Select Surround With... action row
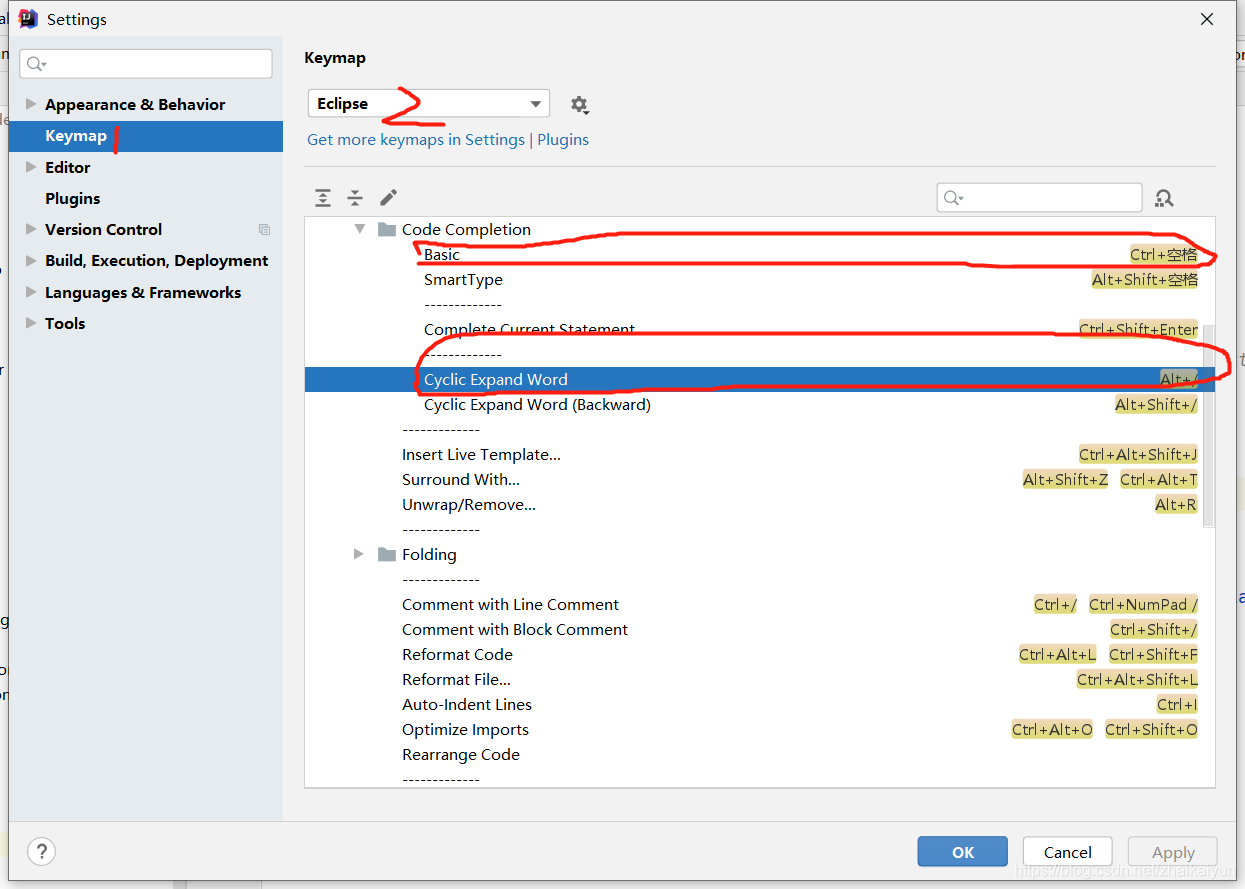This screenshot has width=1245, height=889. (x=760, y=480)
